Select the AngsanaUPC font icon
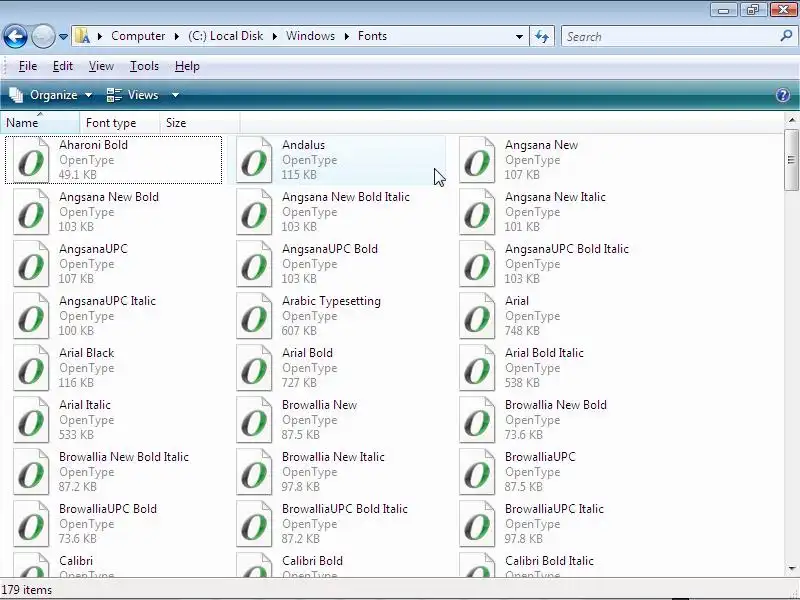The height and width of the screenshot is (600, 800). (31, 264)
